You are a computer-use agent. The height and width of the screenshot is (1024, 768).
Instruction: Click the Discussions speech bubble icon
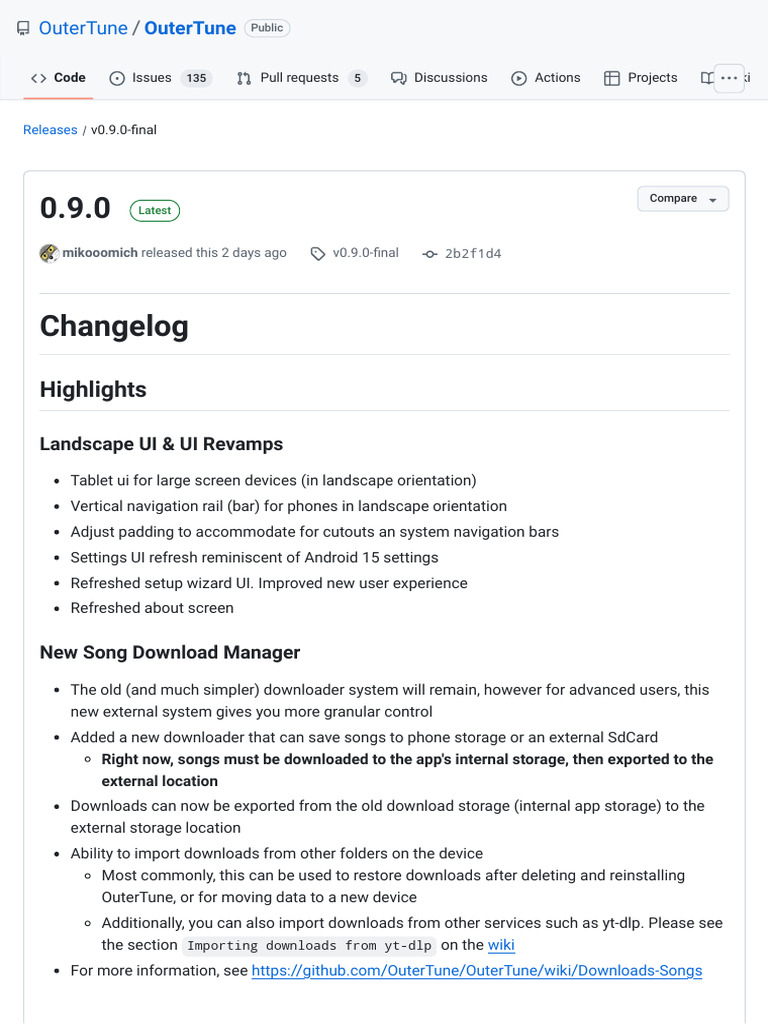click(399, 78)
